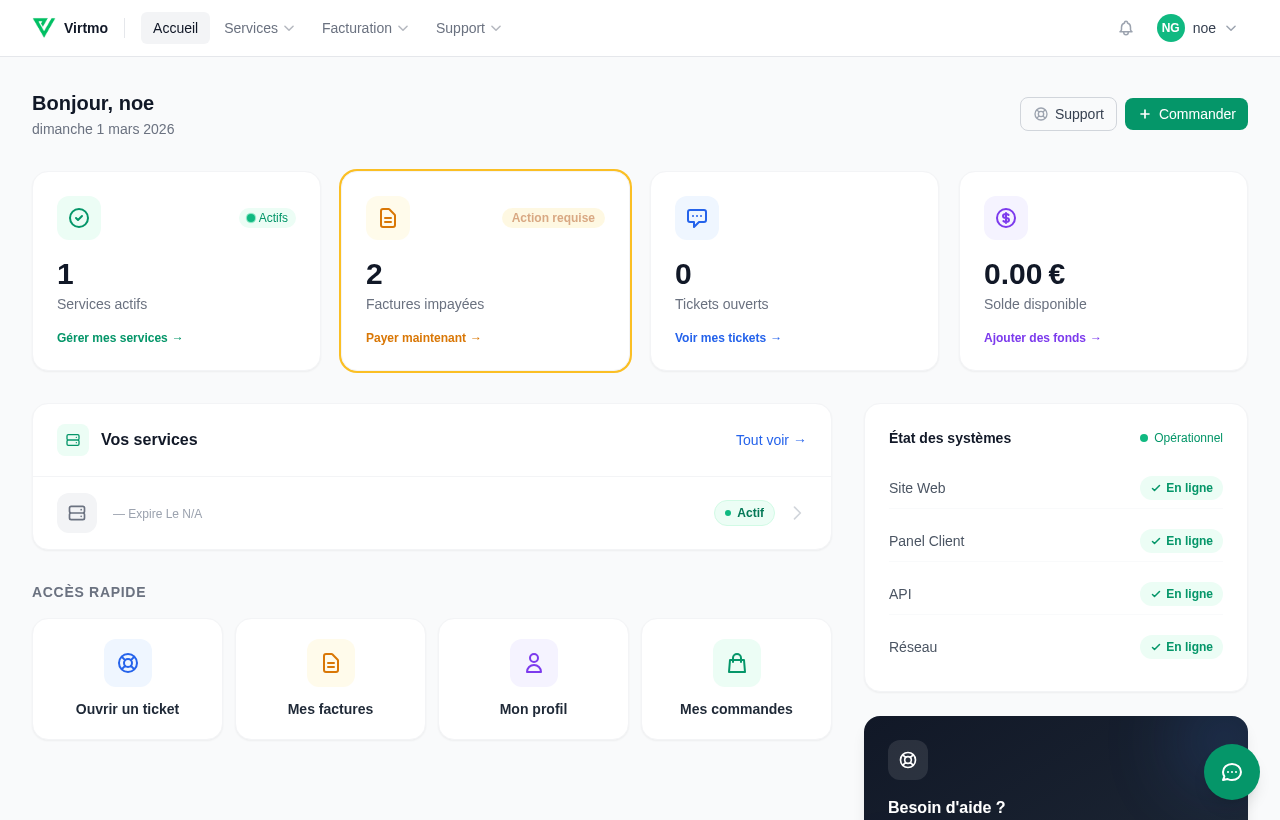Open the Ouvrir un ticket tile
The image size is (1280, 820).
[x=127, y=680]
